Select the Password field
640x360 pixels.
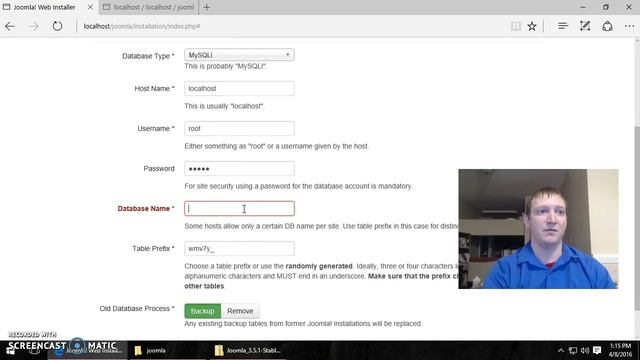point(239,168)
